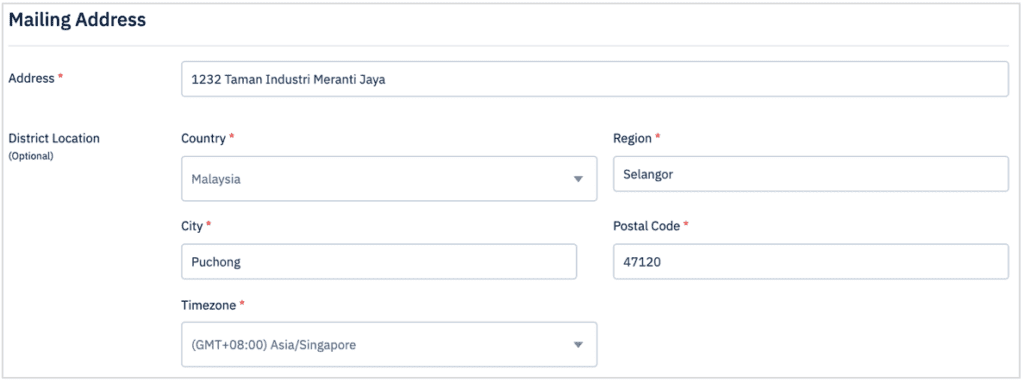The width and height of the screenshot is (1024, 383).
Task: Click the red asterisk beside Timezone label
Action: pos(242,303)
